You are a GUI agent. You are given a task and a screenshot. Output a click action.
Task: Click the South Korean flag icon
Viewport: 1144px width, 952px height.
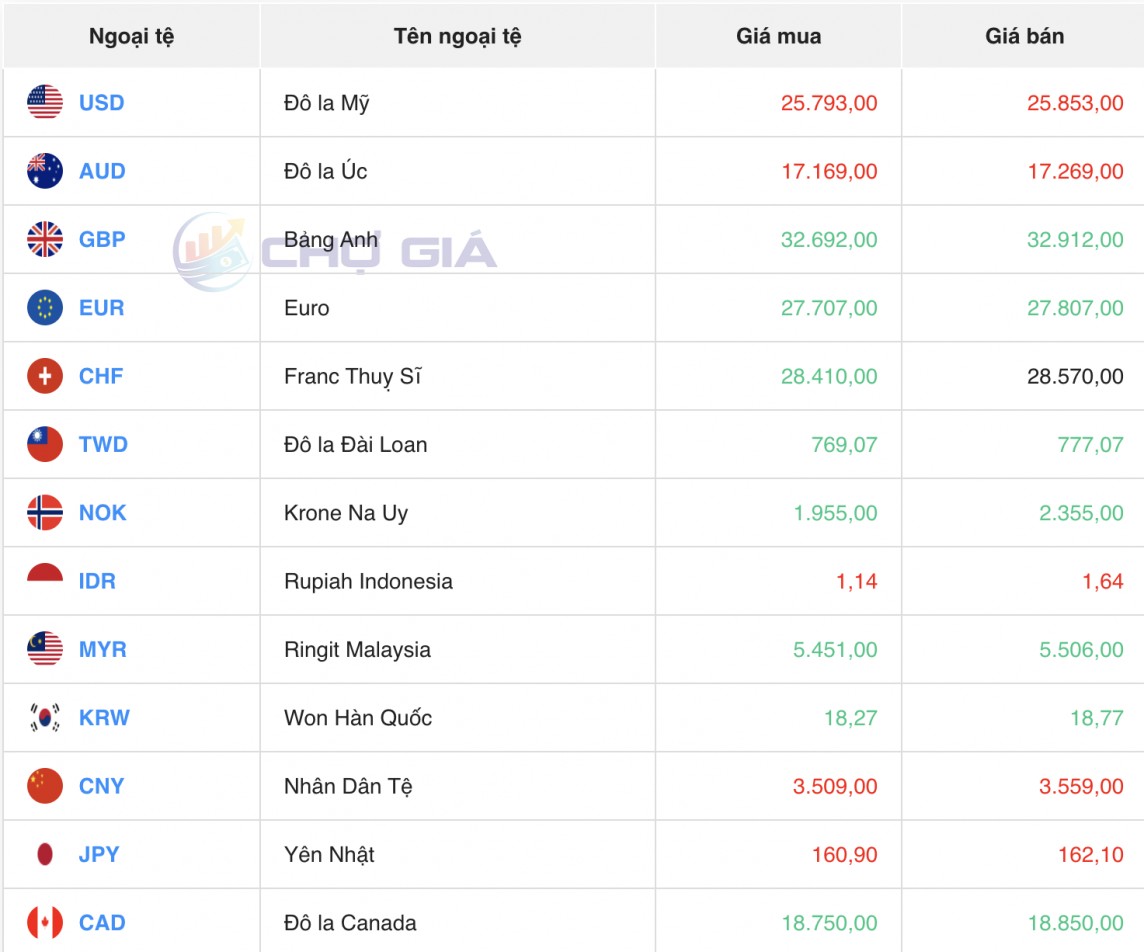(x=45, y=718)
